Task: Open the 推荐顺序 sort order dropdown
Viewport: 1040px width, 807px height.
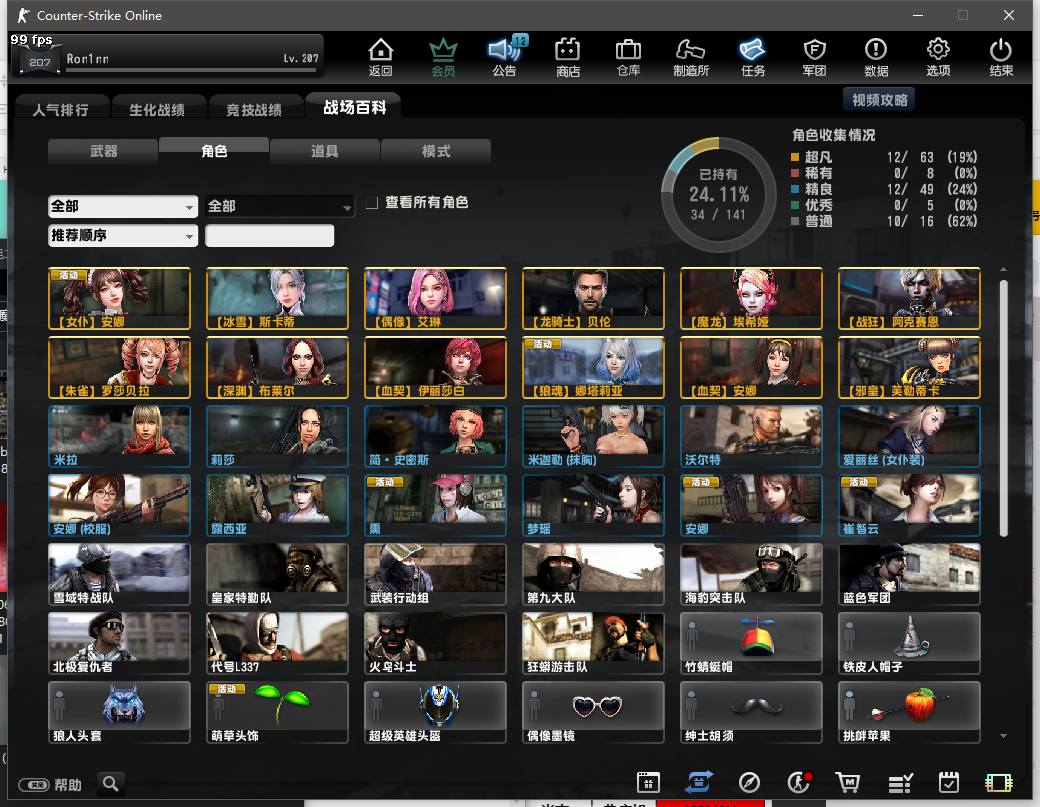Action: (x=123, y=236)
